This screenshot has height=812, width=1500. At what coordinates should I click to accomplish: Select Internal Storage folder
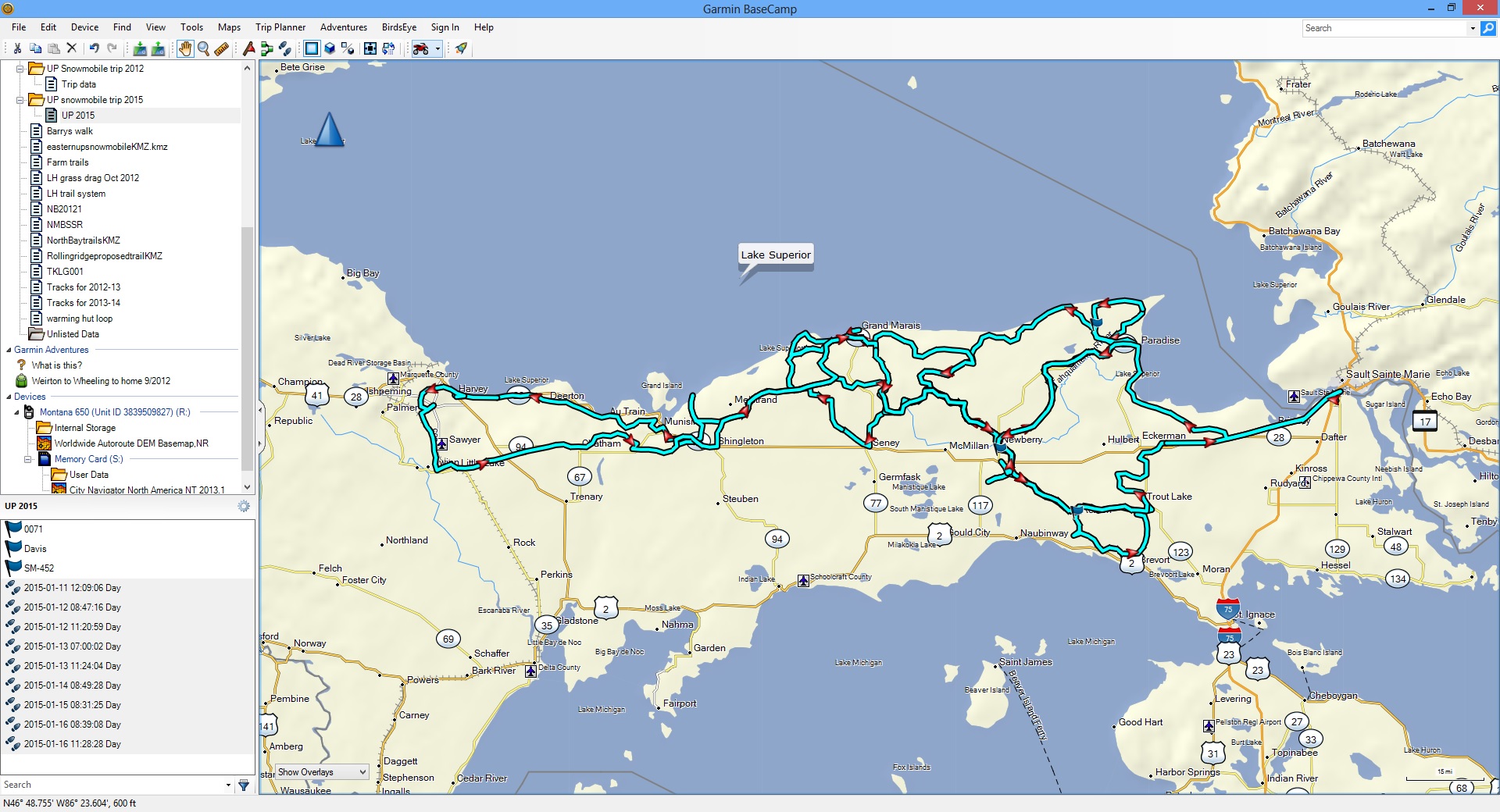click(x=84, y=428)
